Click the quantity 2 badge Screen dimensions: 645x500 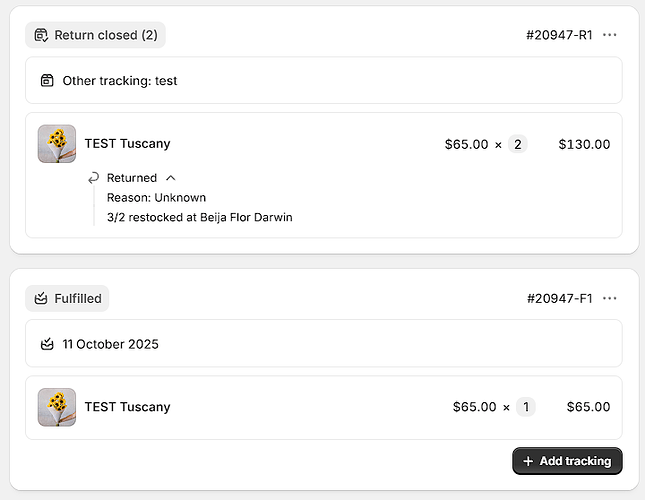518,144
